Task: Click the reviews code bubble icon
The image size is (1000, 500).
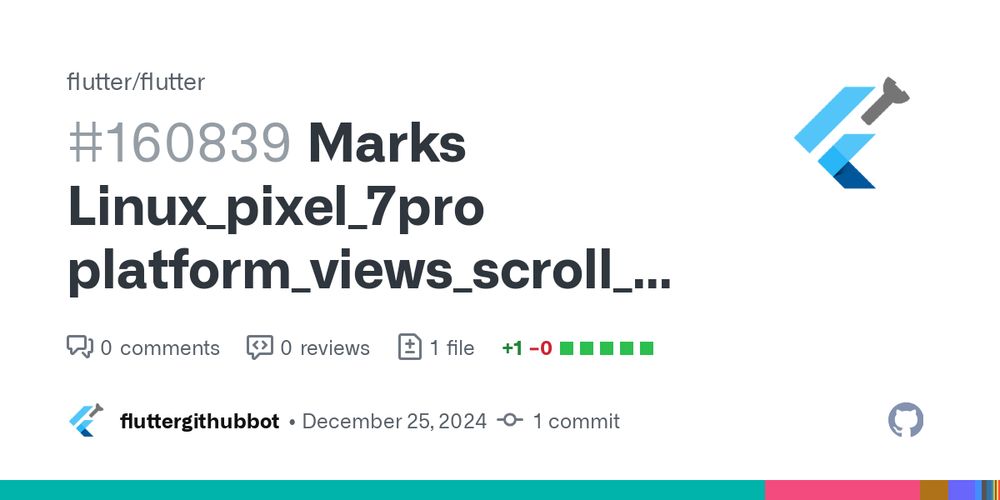Action: [x=260, y=348]
